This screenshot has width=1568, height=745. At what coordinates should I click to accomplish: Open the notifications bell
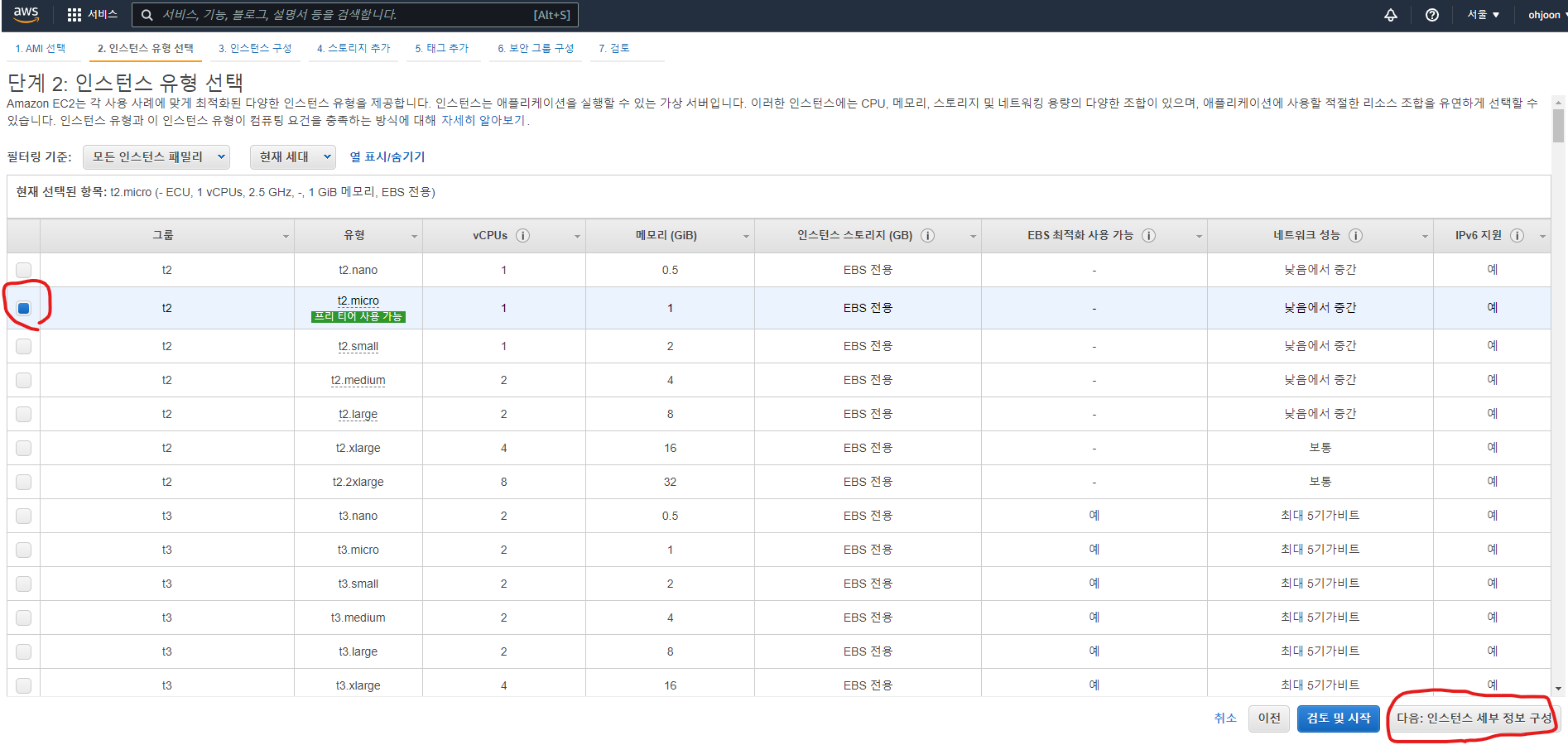click(1391, 15)
